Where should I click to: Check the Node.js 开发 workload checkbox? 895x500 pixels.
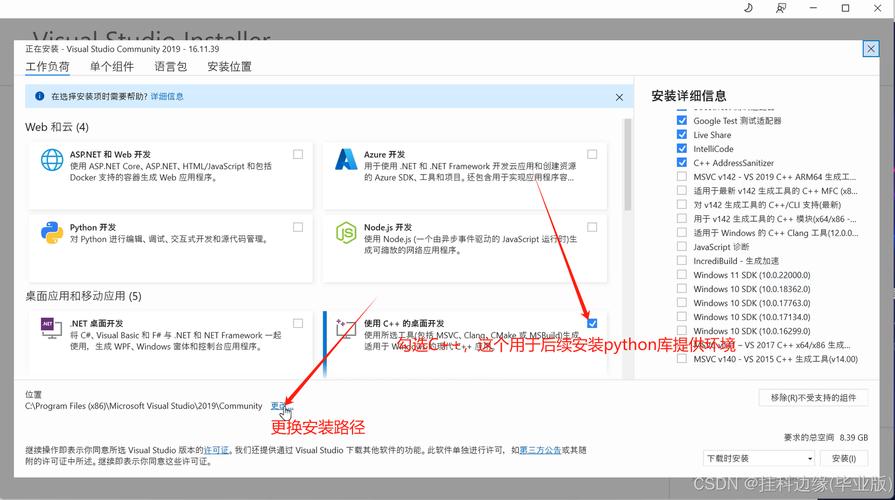[x=592, y=227]
